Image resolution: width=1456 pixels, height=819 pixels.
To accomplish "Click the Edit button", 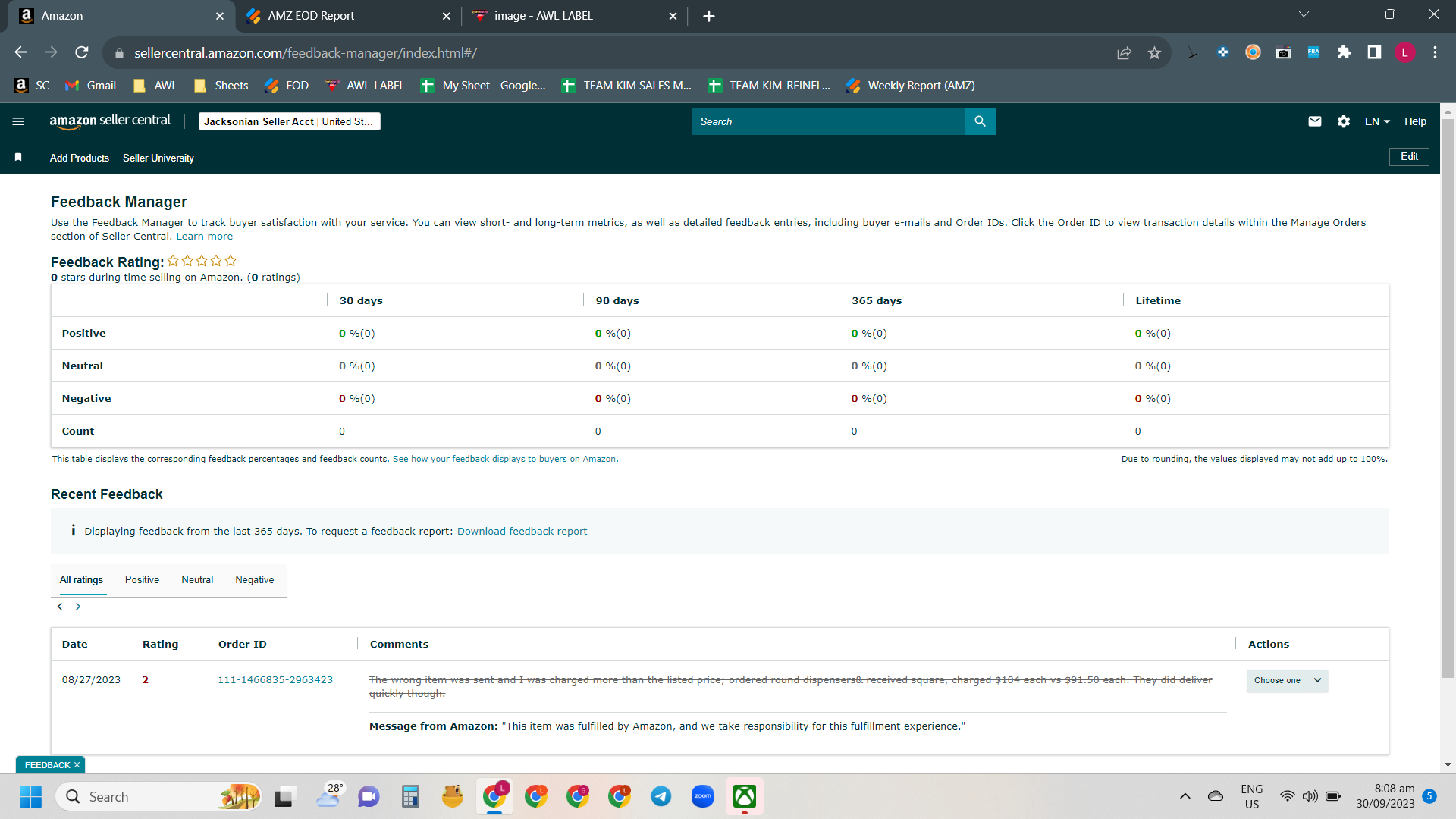I will [1409, 157].
